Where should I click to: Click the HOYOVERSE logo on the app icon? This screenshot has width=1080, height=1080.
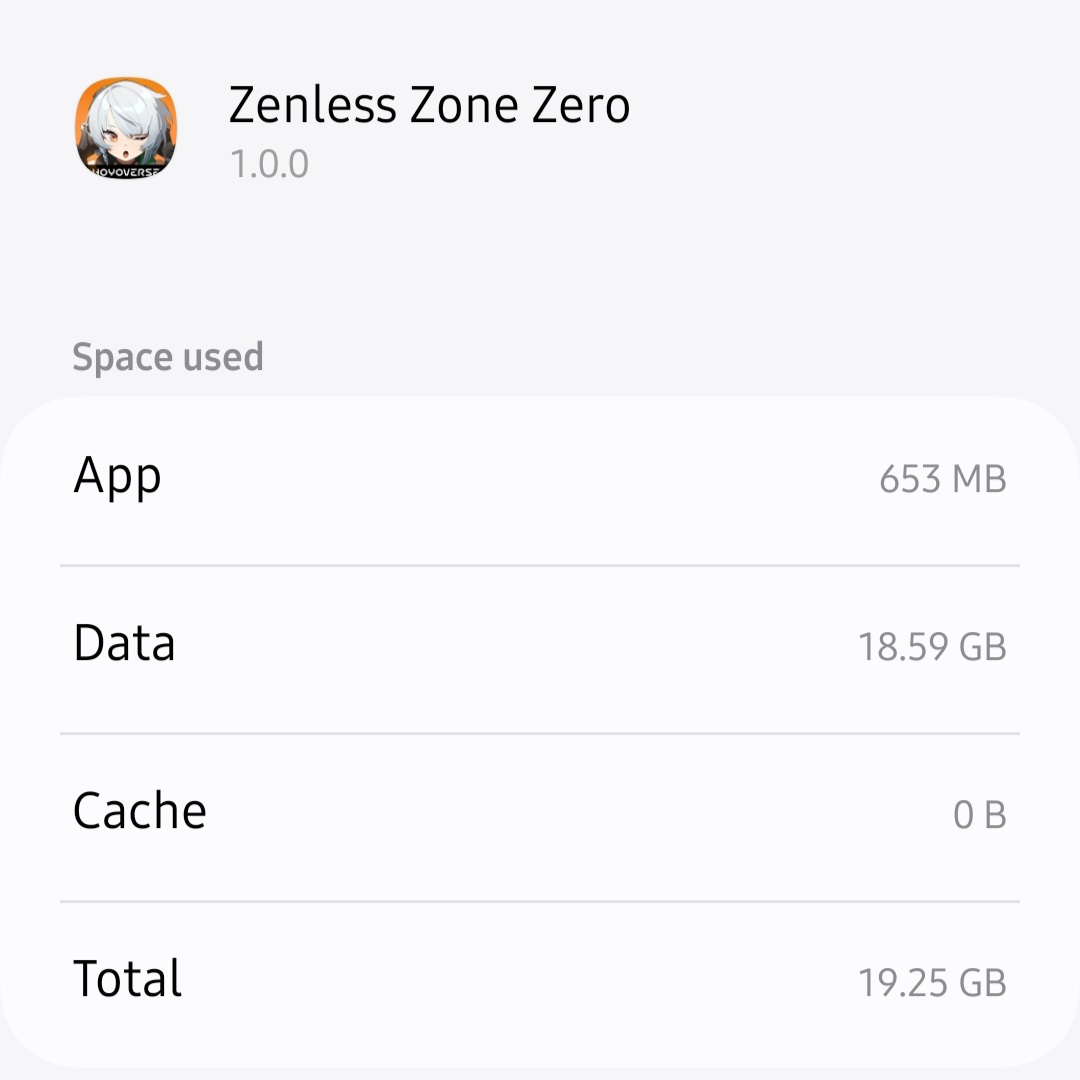tap(126, 172)
